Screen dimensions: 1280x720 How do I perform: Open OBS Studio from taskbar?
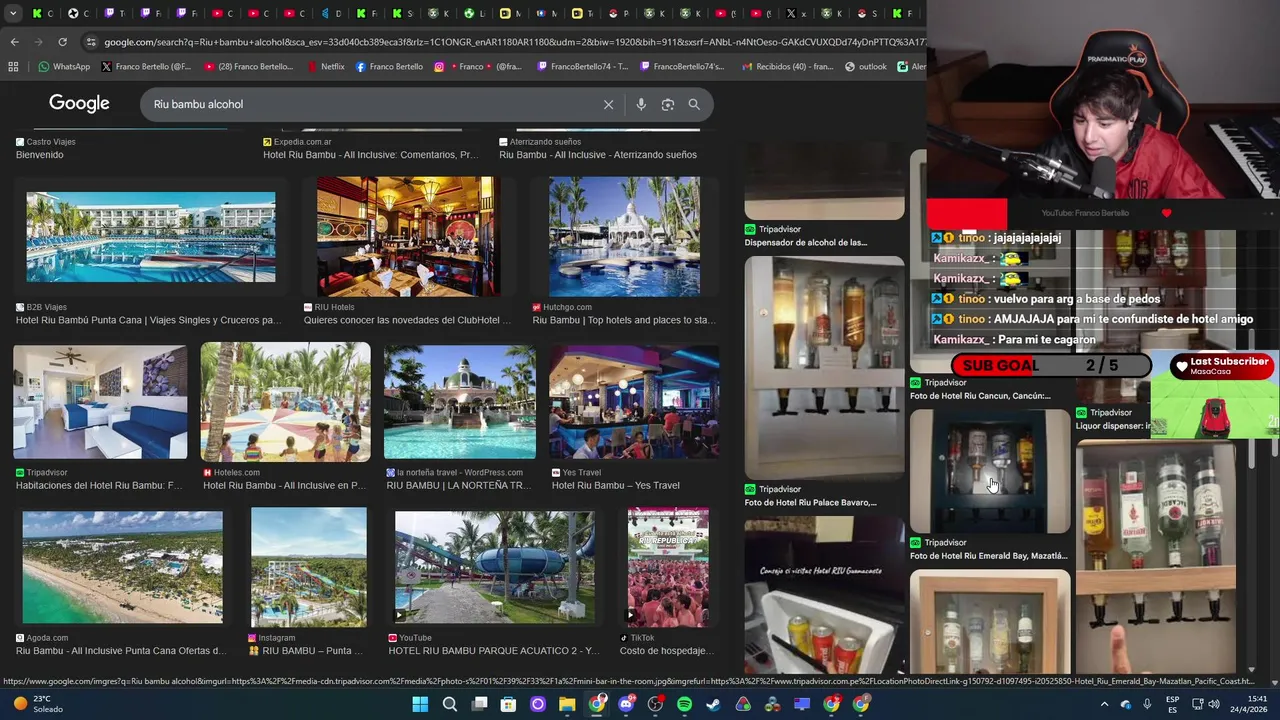(655, 704)
